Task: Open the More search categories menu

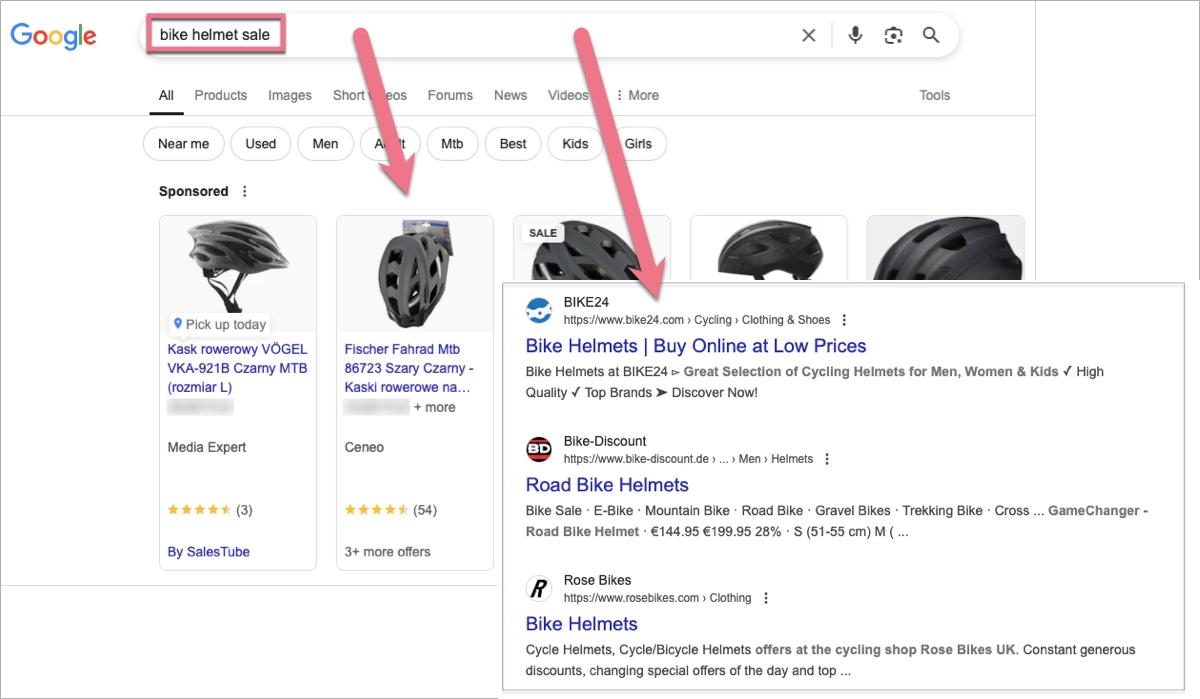Action: coord(641,95)
